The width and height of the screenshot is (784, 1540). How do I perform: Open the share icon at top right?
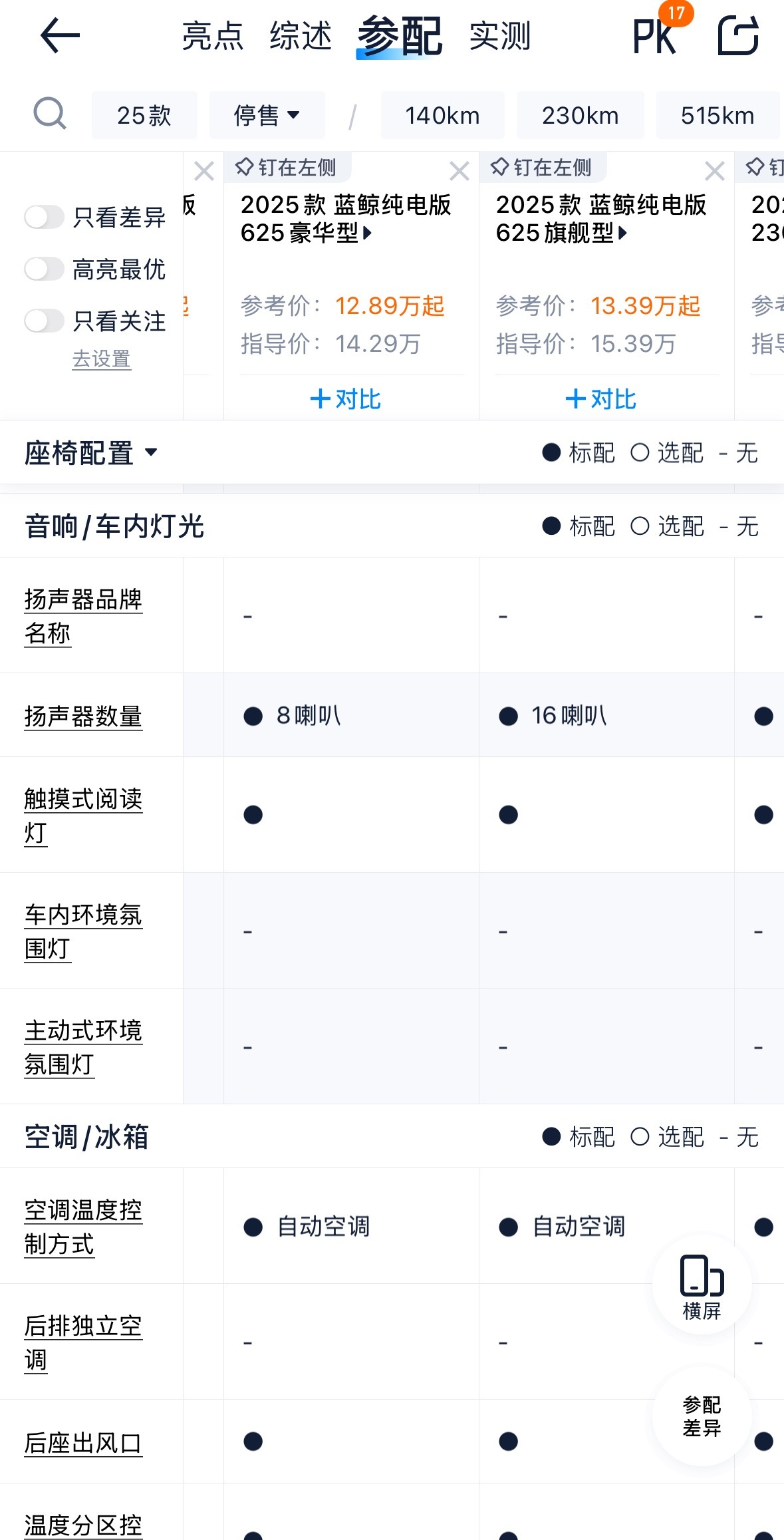tap(738, 36)
